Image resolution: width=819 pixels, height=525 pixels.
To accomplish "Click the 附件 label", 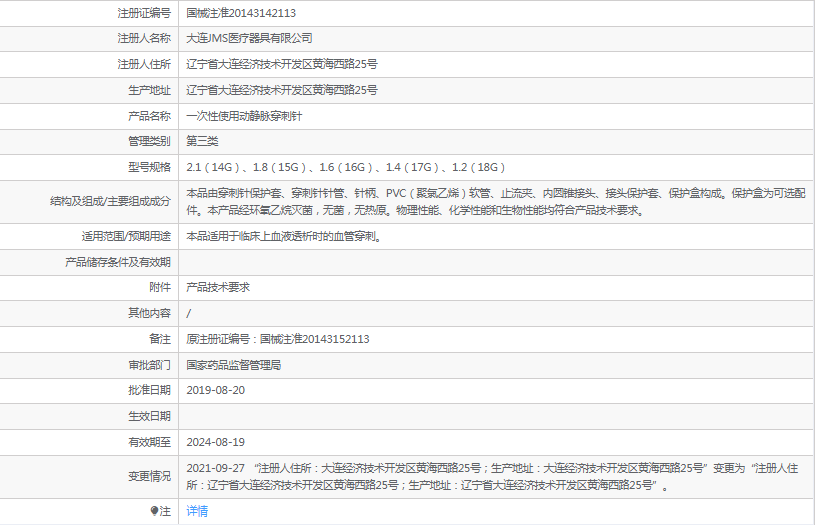I will coord(160,287).
